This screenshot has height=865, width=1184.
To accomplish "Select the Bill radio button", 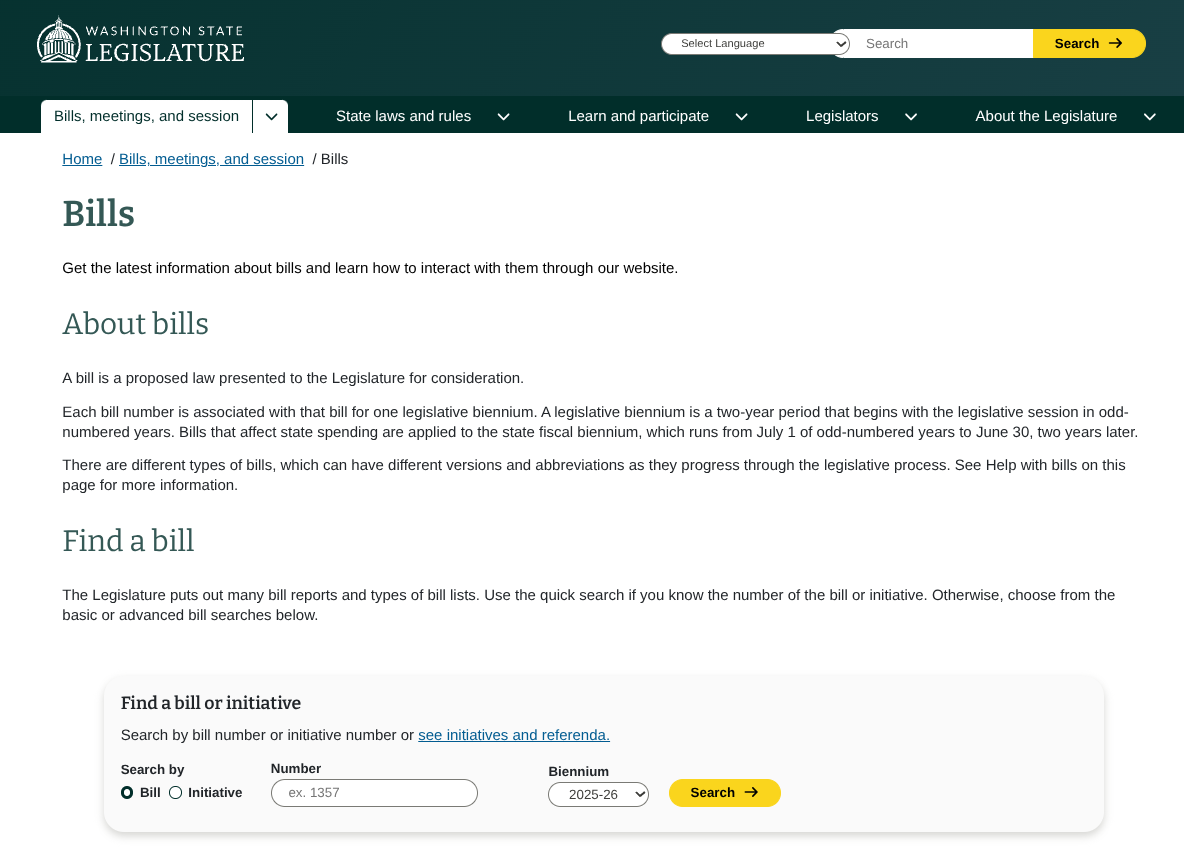I will click(127, 793).
